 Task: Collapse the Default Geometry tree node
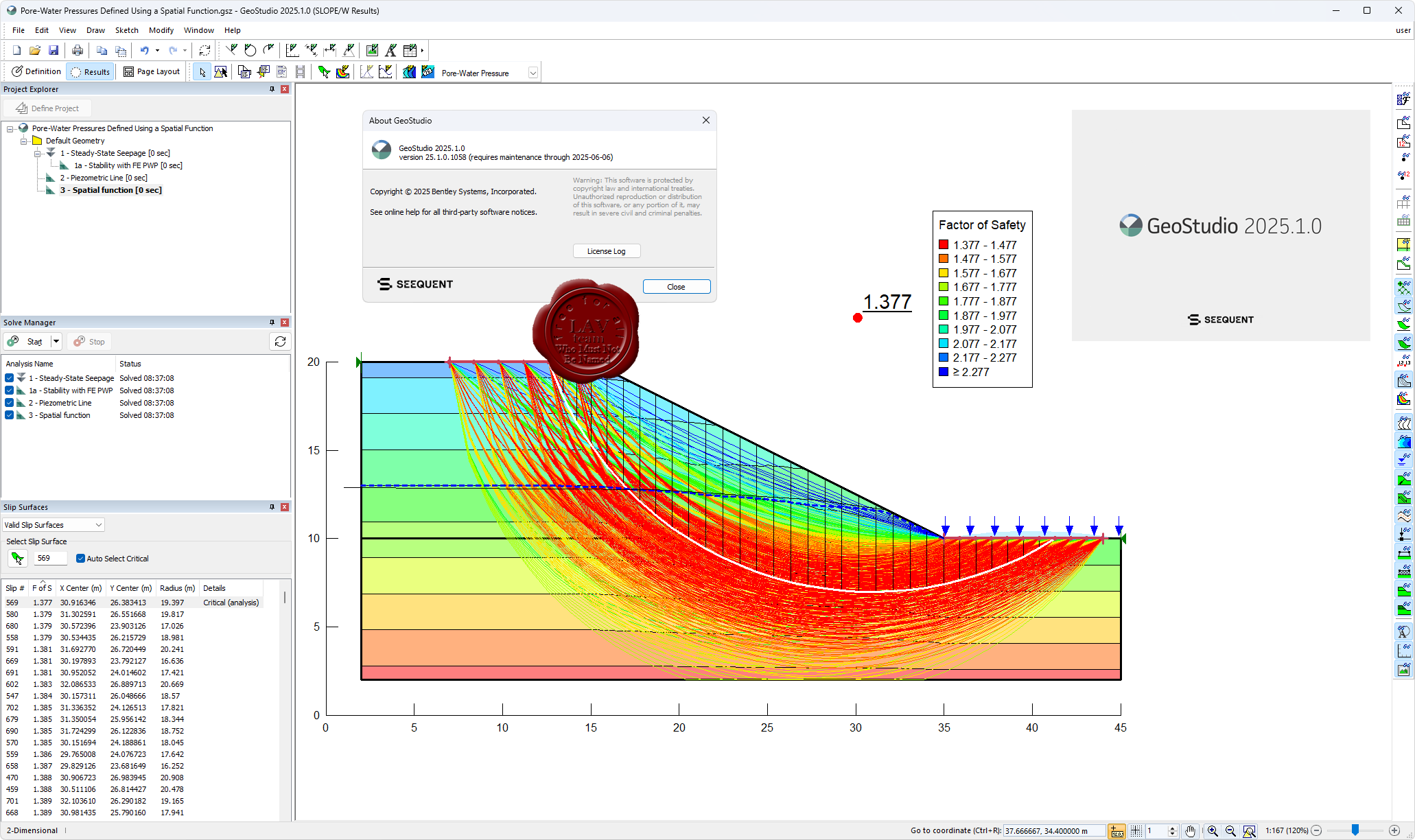pyautogui.click(x=24, y=141)
